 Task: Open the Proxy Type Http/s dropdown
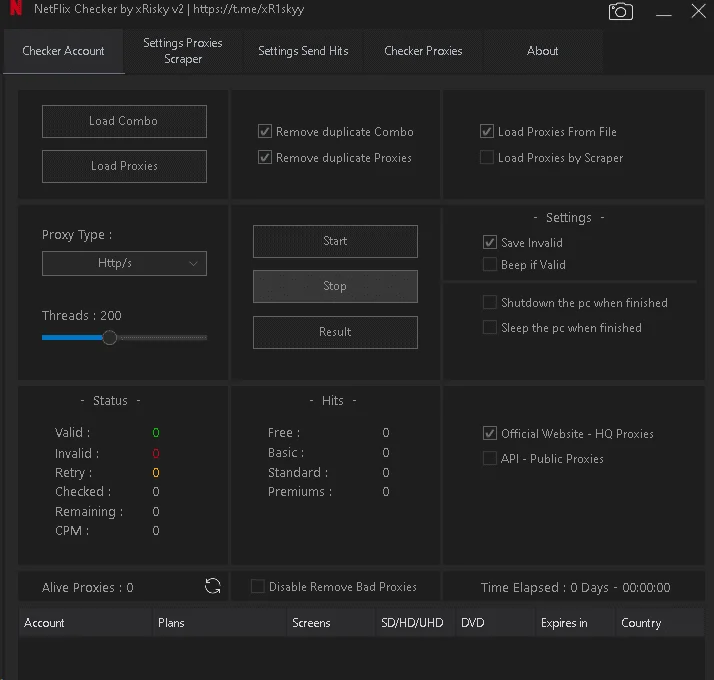coord(124,263)
